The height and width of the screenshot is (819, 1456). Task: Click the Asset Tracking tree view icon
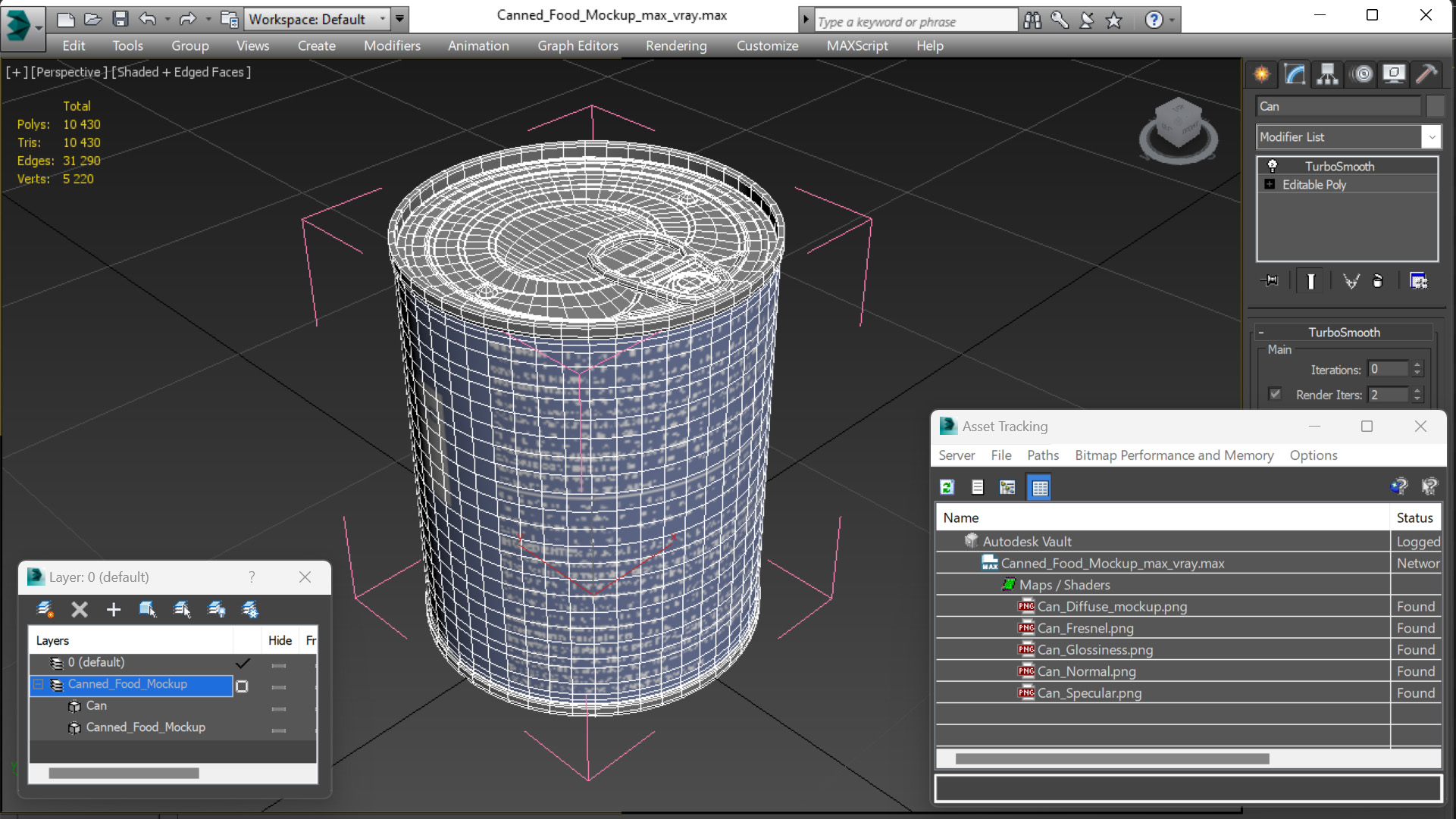[1007, 487]
